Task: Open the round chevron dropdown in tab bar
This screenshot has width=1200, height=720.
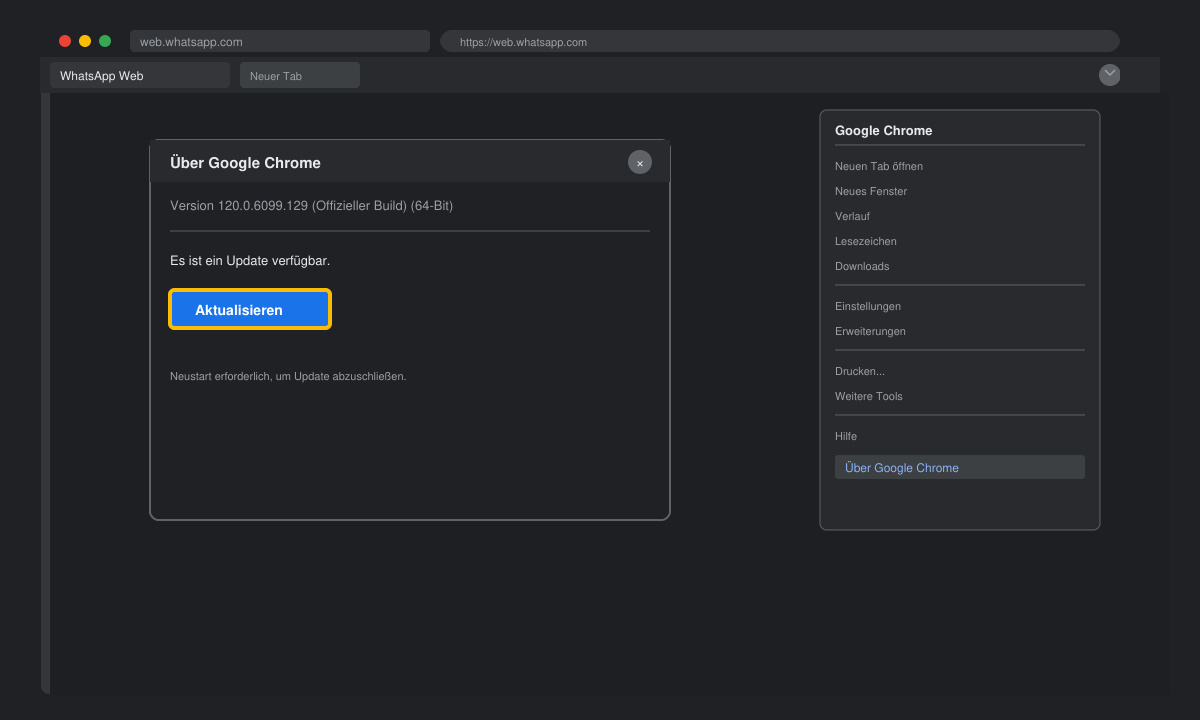Action: 1110,75
